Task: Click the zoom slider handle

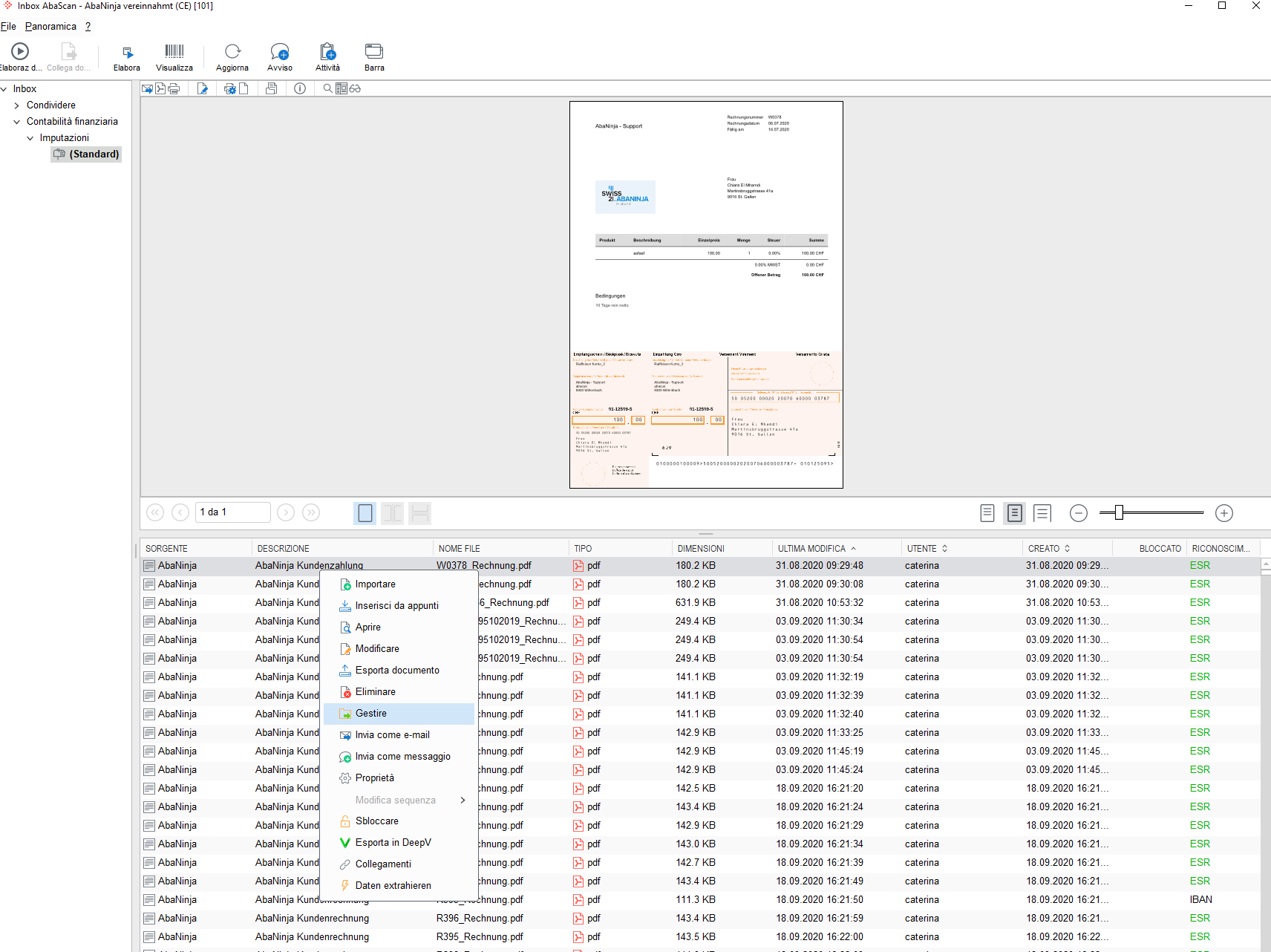Action: pos(1119,512)
